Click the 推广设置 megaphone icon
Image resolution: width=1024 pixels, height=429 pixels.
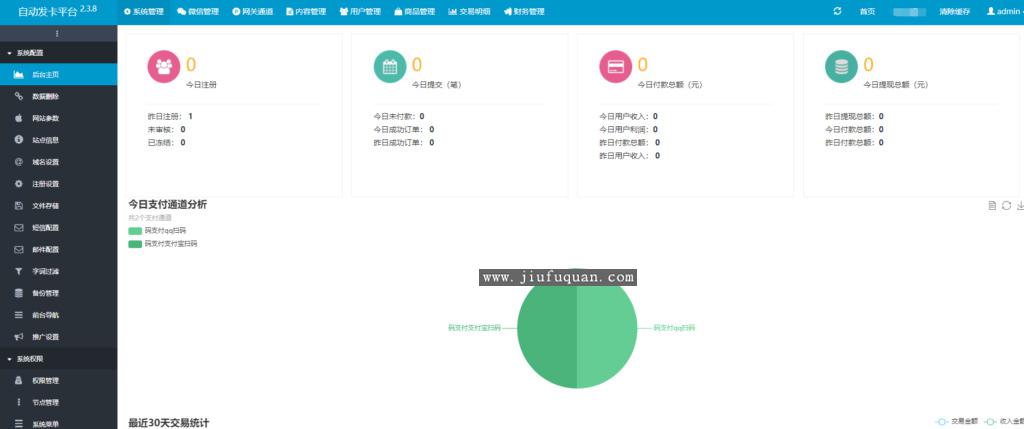point(19,337)
